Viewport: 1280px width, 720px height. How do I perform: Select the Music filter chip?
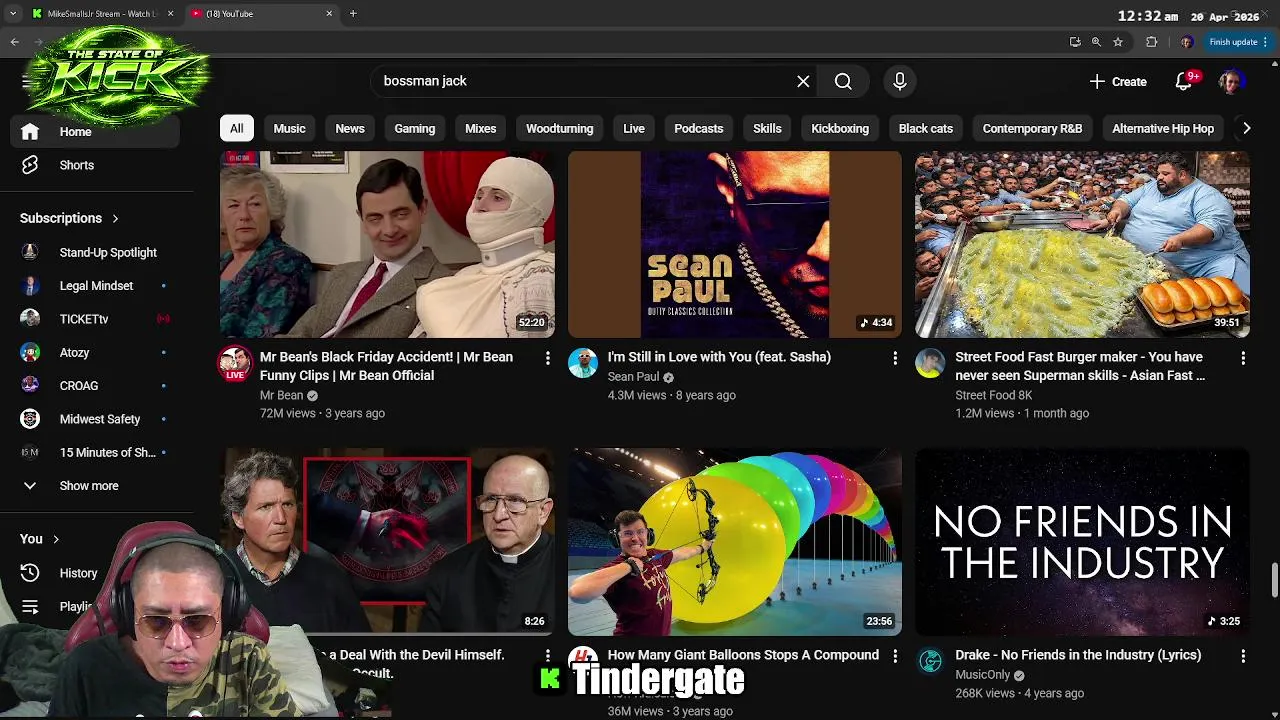click(289, 128)
